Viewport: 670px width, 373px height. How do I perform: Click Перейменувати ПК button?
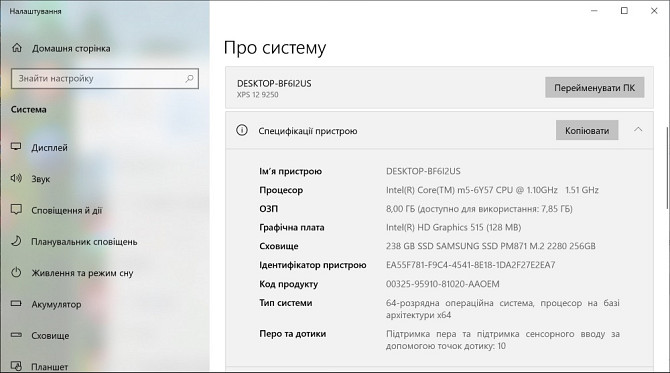point(594,88)
